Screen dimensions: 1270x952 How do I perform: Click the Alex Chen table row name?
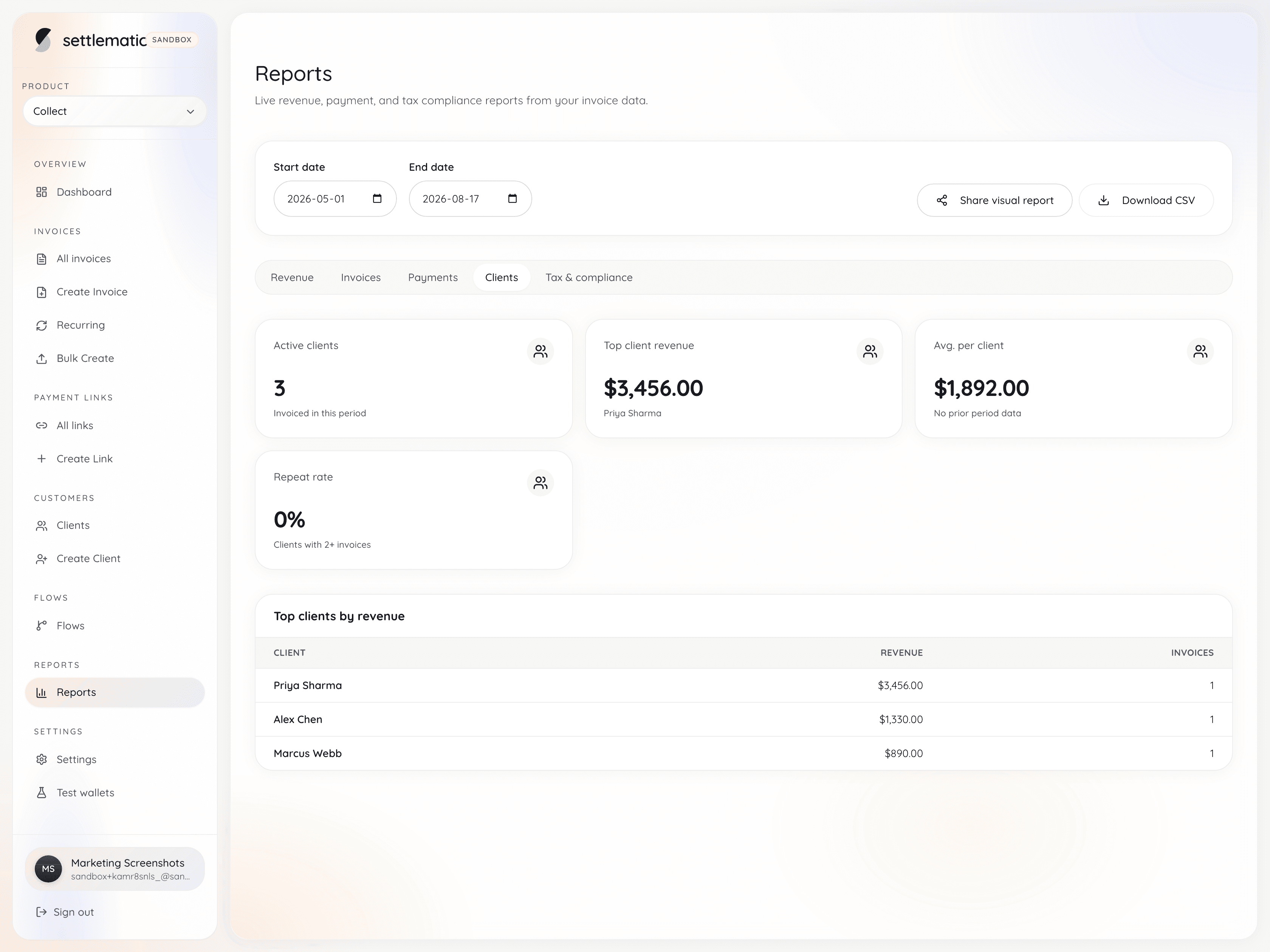tap(298, 719)
